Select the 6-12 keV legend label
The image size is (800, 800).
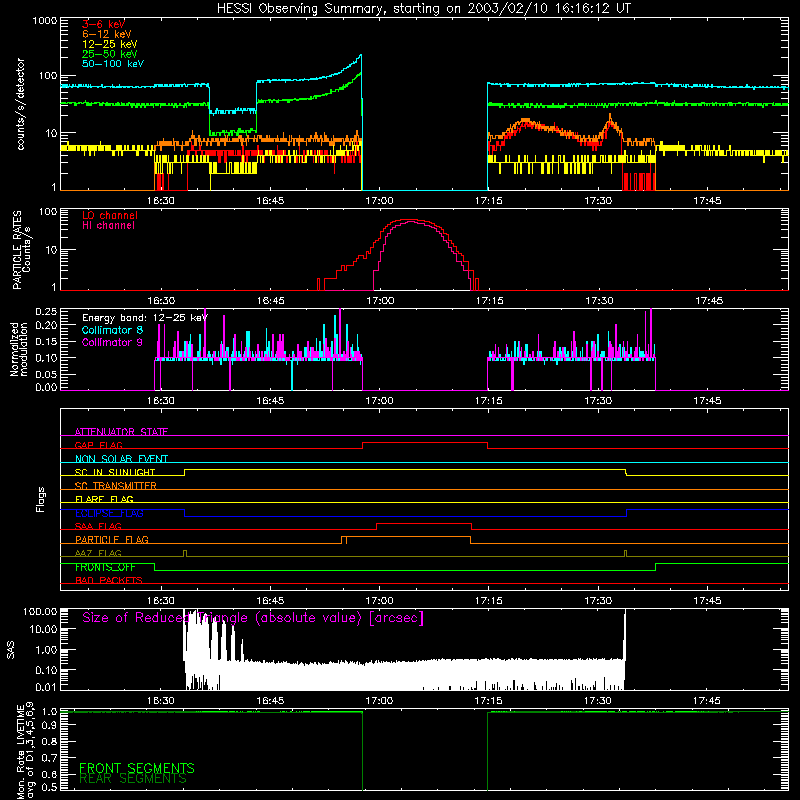point(107,34)
